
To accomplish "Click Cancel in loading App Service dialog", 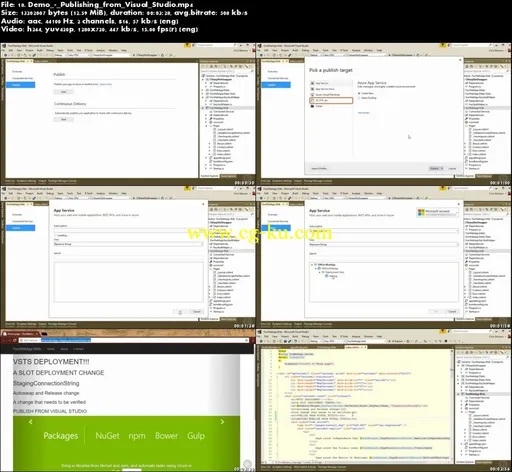I will [x=197, y=312].
